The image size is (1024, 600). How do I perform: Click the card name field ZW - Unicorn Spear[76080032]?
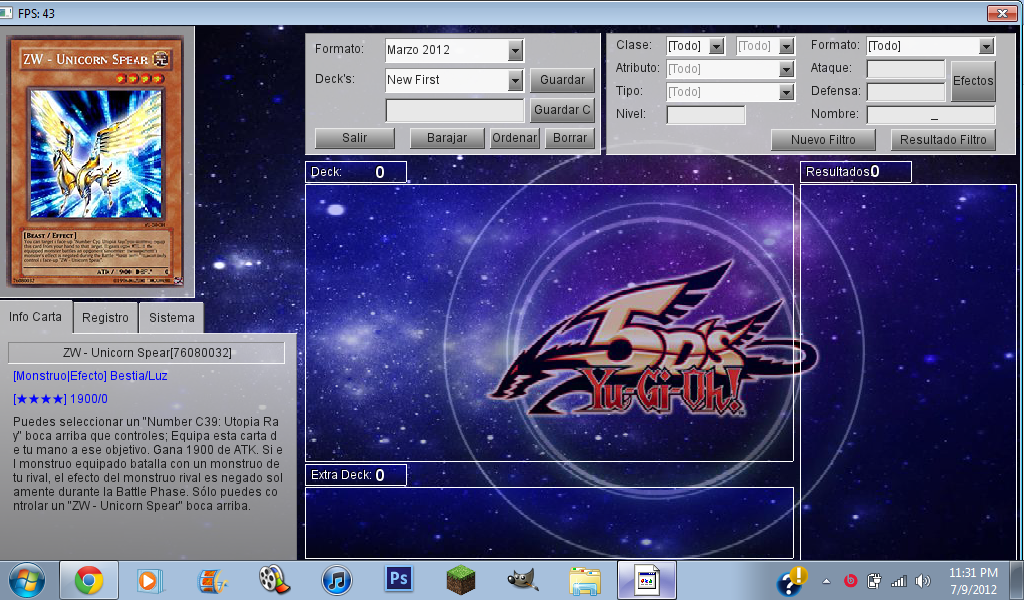146,353
